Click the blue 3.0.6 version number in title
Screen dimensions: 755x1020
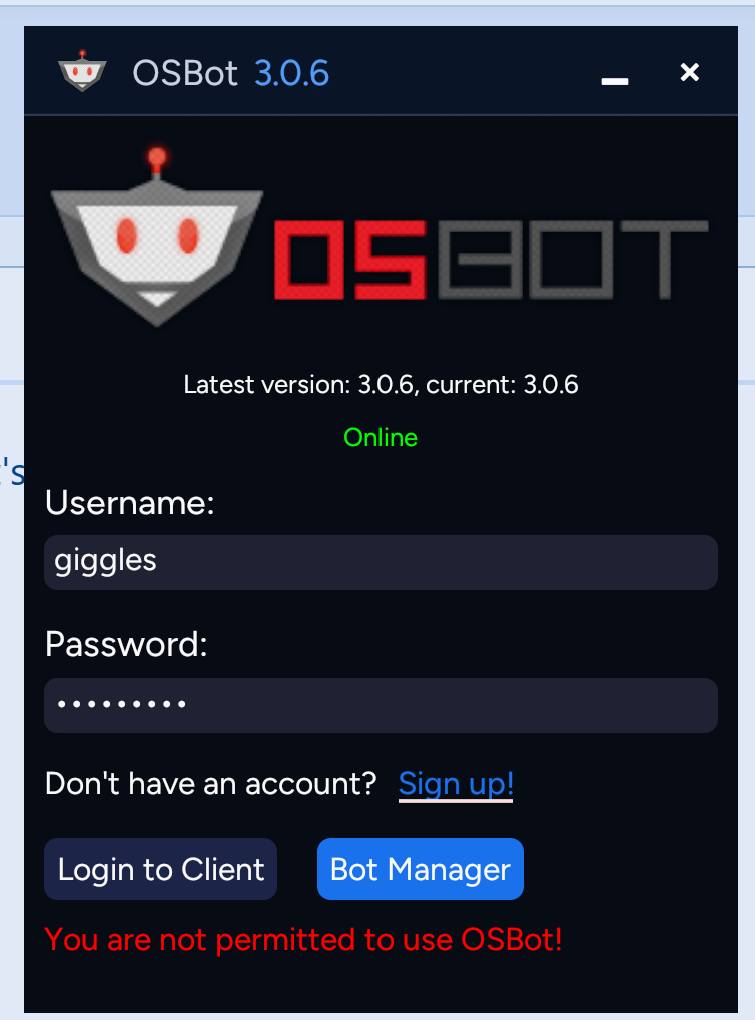pos(291,73)
